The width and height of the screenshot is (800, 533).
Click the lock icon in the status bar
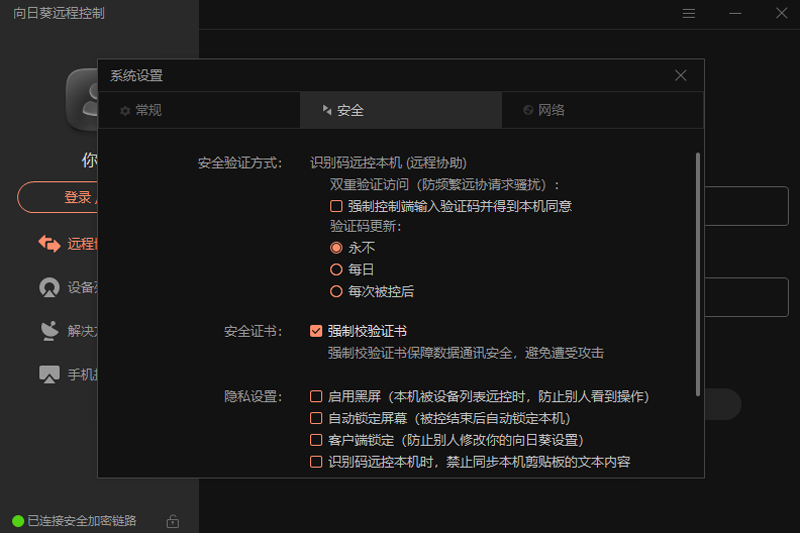coord(173,521)
